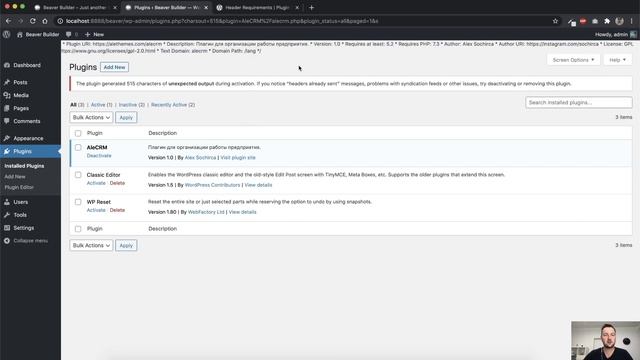Open Installed Plugins submenu item

coord(24,166)
